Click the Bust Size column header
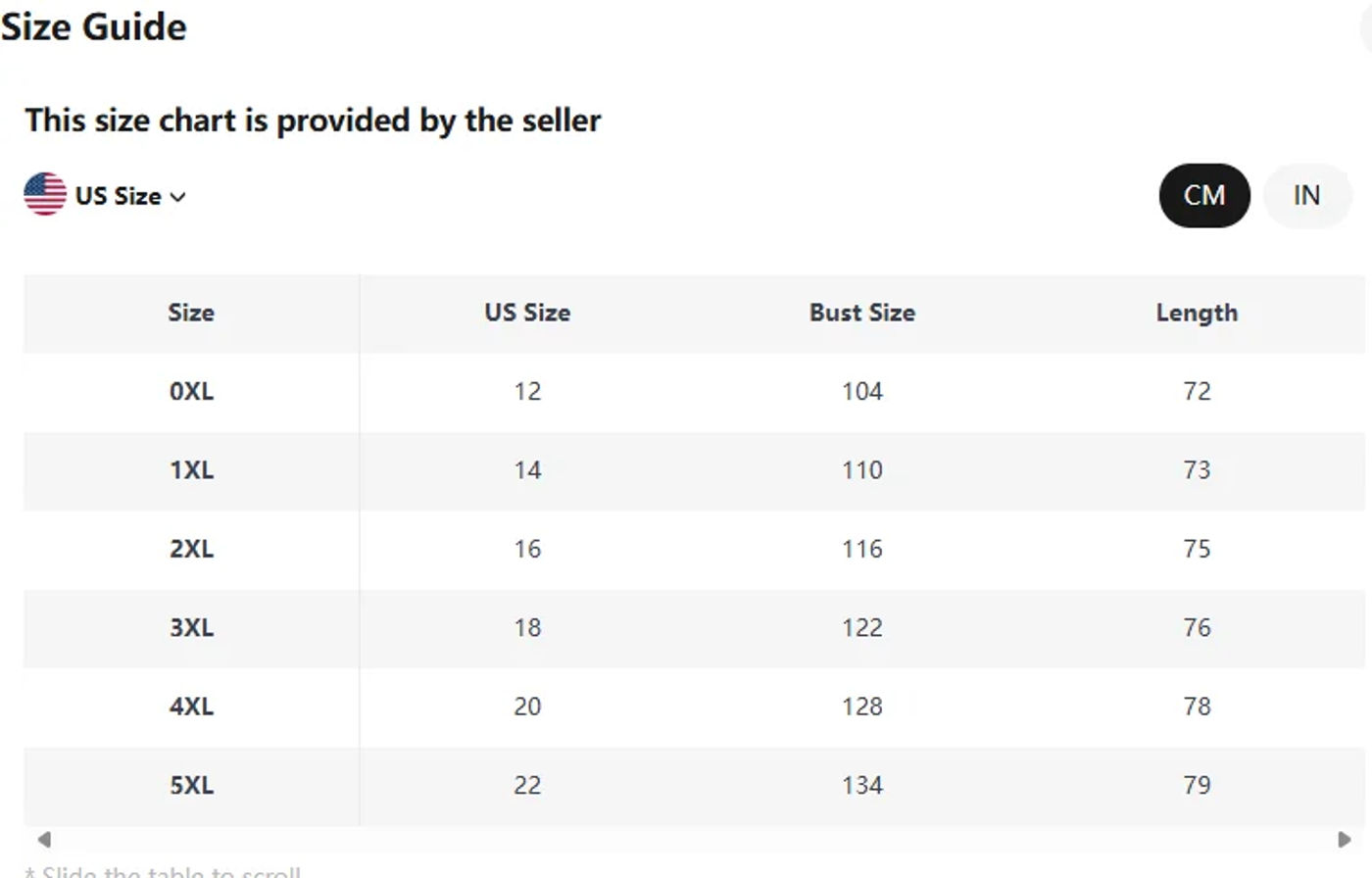This screenshot has height=878, width=1372. point(862,313)
